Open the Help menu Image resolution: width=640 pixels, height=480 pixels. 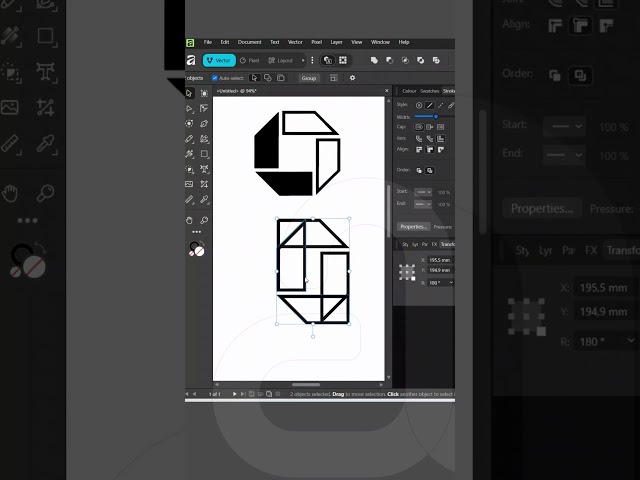point(404,42)
